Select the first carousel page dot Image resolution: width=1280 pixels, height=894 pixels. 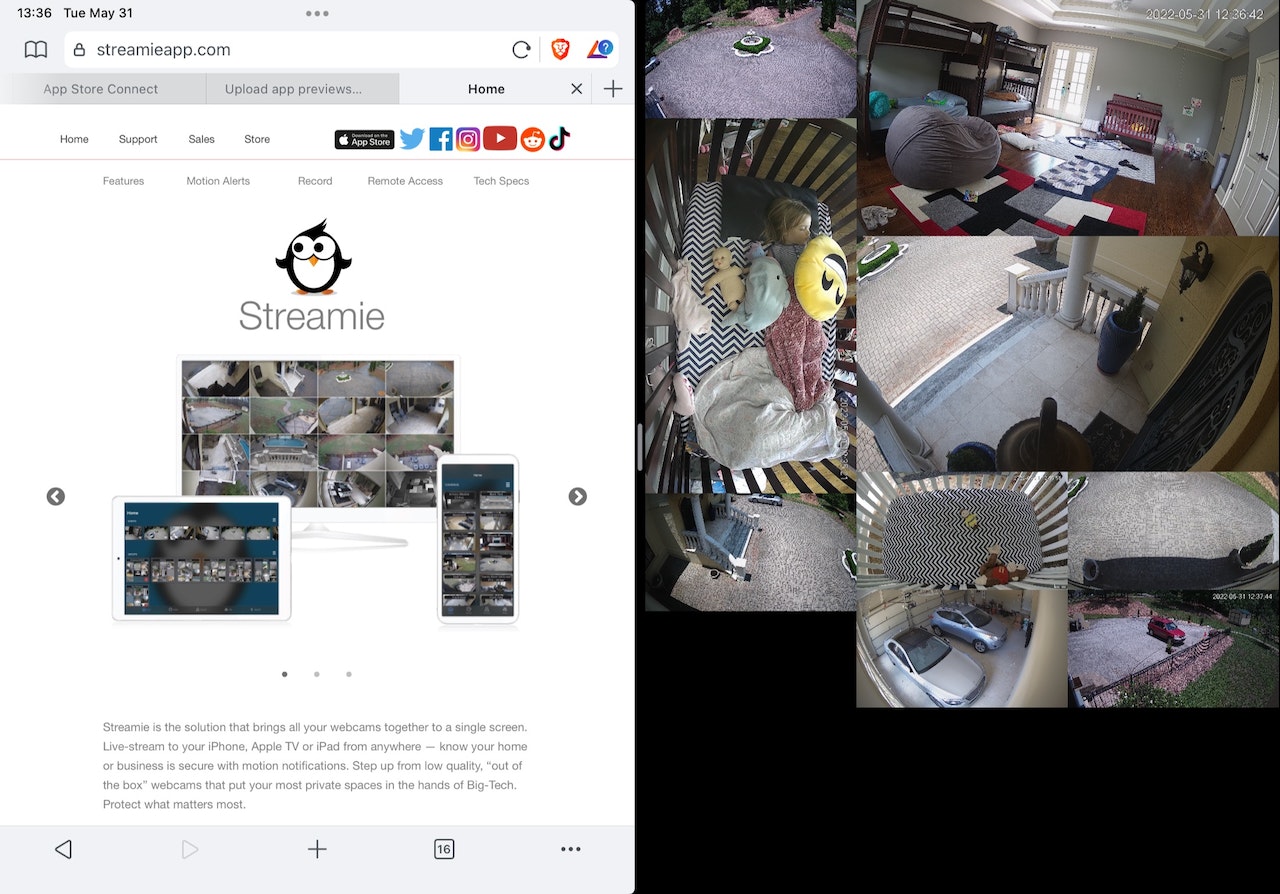click(285, 674)
